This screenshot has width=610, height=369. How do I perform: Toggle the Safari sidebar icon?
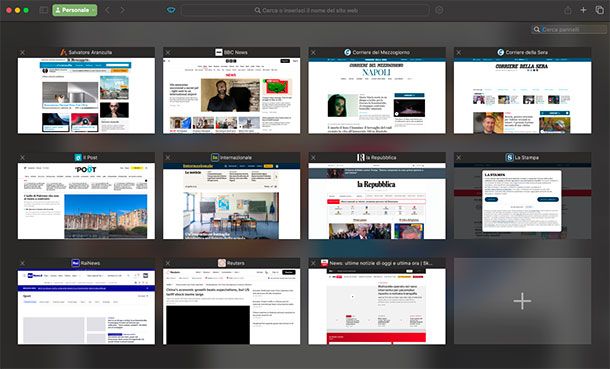pos(44,10)
